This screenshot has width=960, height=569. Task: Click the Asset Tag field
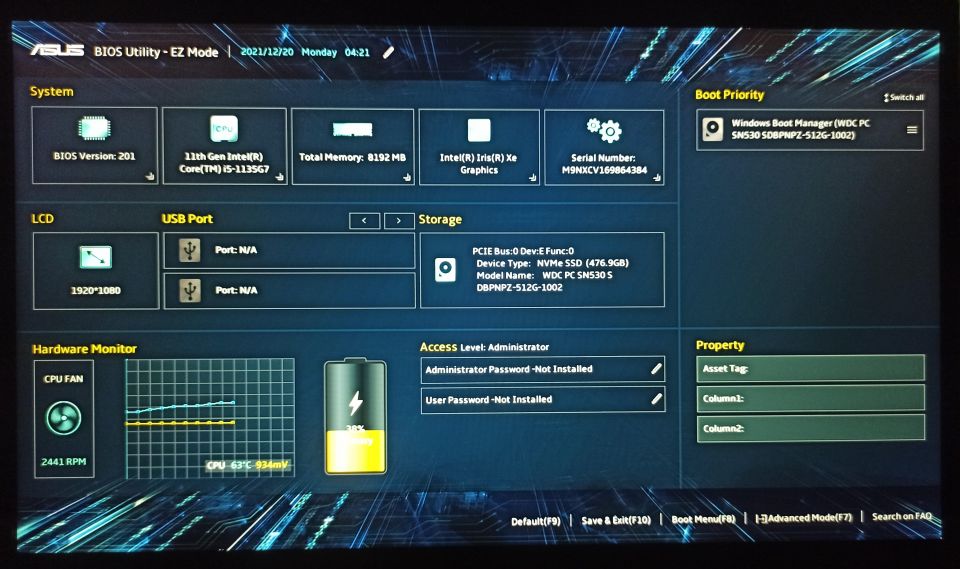(811, 368)
